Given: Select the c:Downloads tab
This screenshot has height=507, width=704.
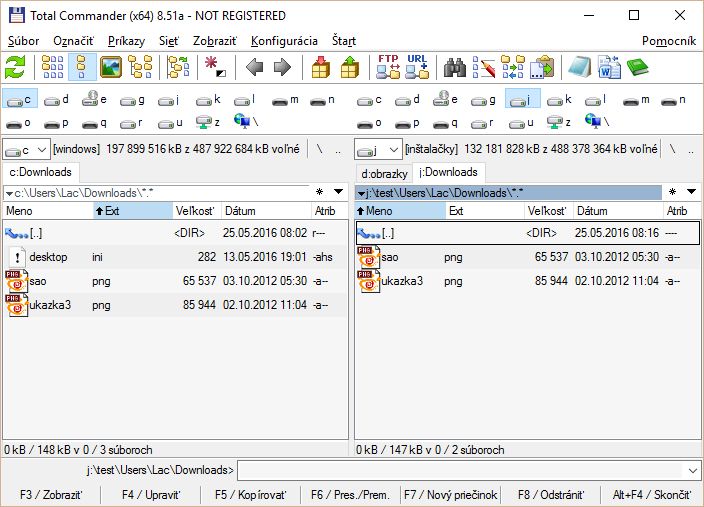Looking at the screenshot, I should coord(40,172).
